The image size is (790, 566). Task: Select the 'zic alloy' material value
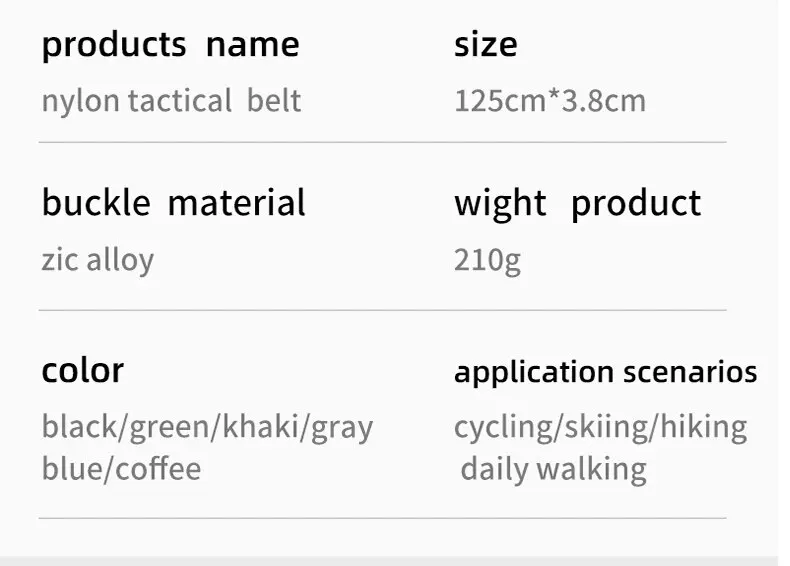[98, 261]
